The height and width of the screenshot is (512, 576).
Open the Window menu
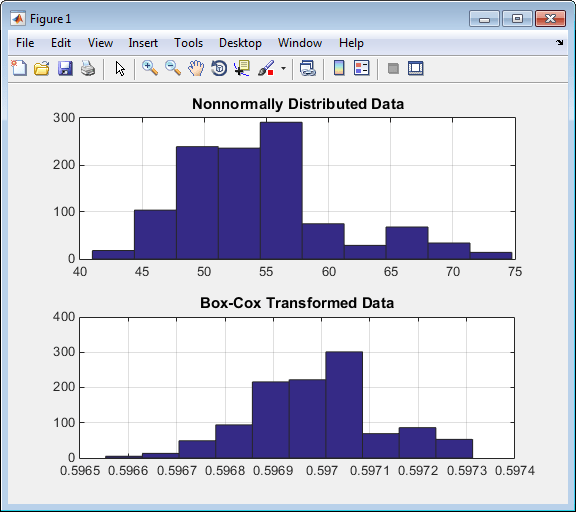[x=300, y=43]
